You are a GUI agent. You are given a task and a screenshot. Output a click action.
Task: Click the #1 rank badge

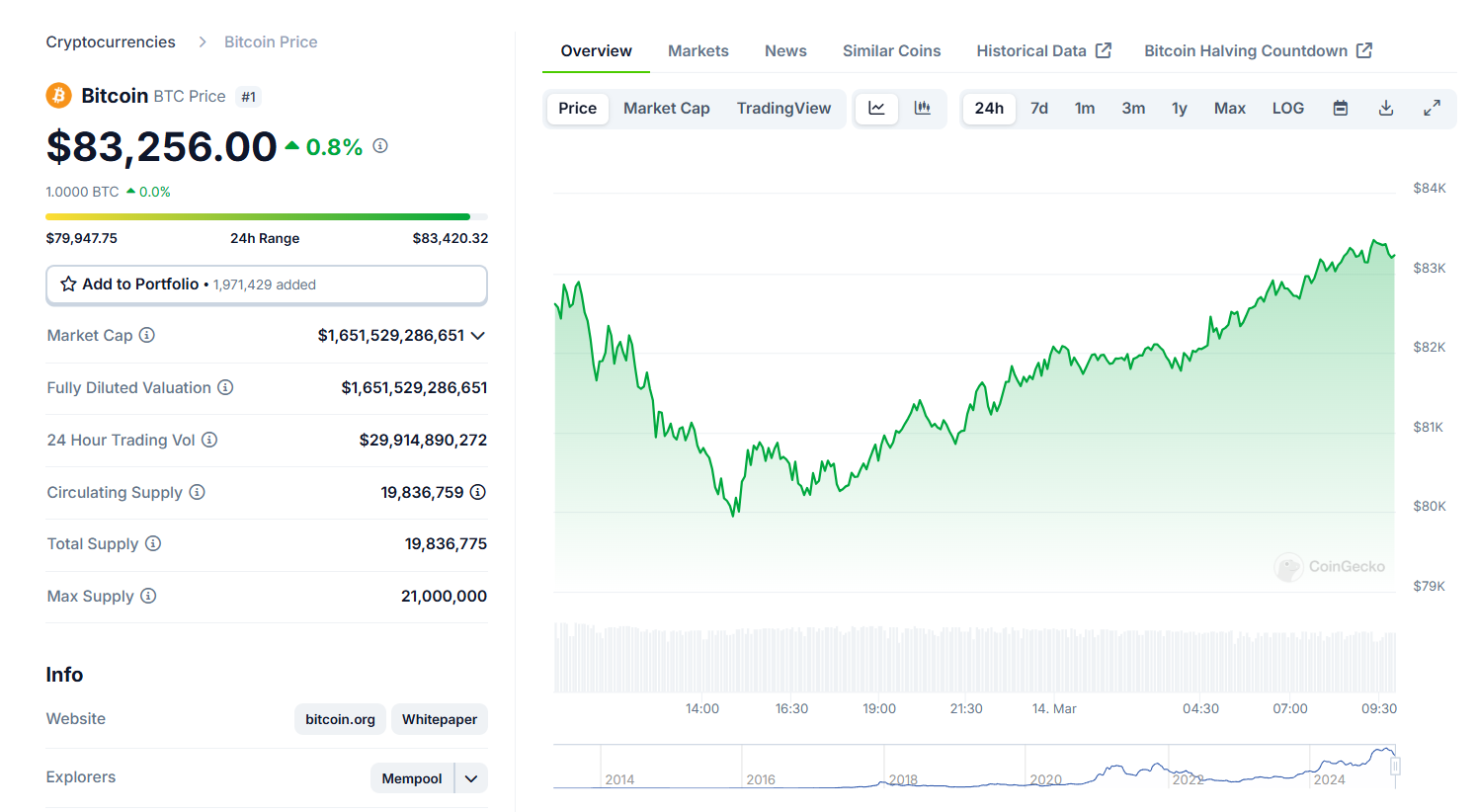click(x=248, y=97)
